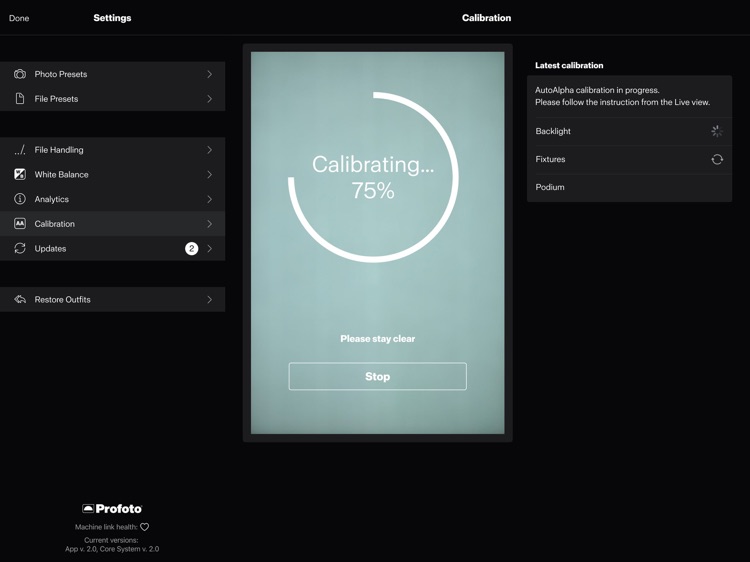Select White Balance menu entry
This screenshot has width=750, height=562.
[112, 174]
